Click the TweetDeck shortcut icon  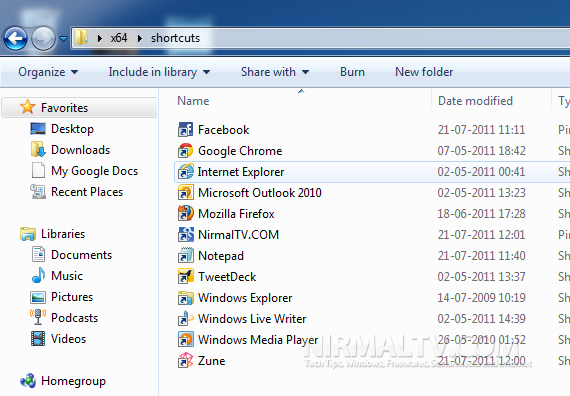coord(185,276)
